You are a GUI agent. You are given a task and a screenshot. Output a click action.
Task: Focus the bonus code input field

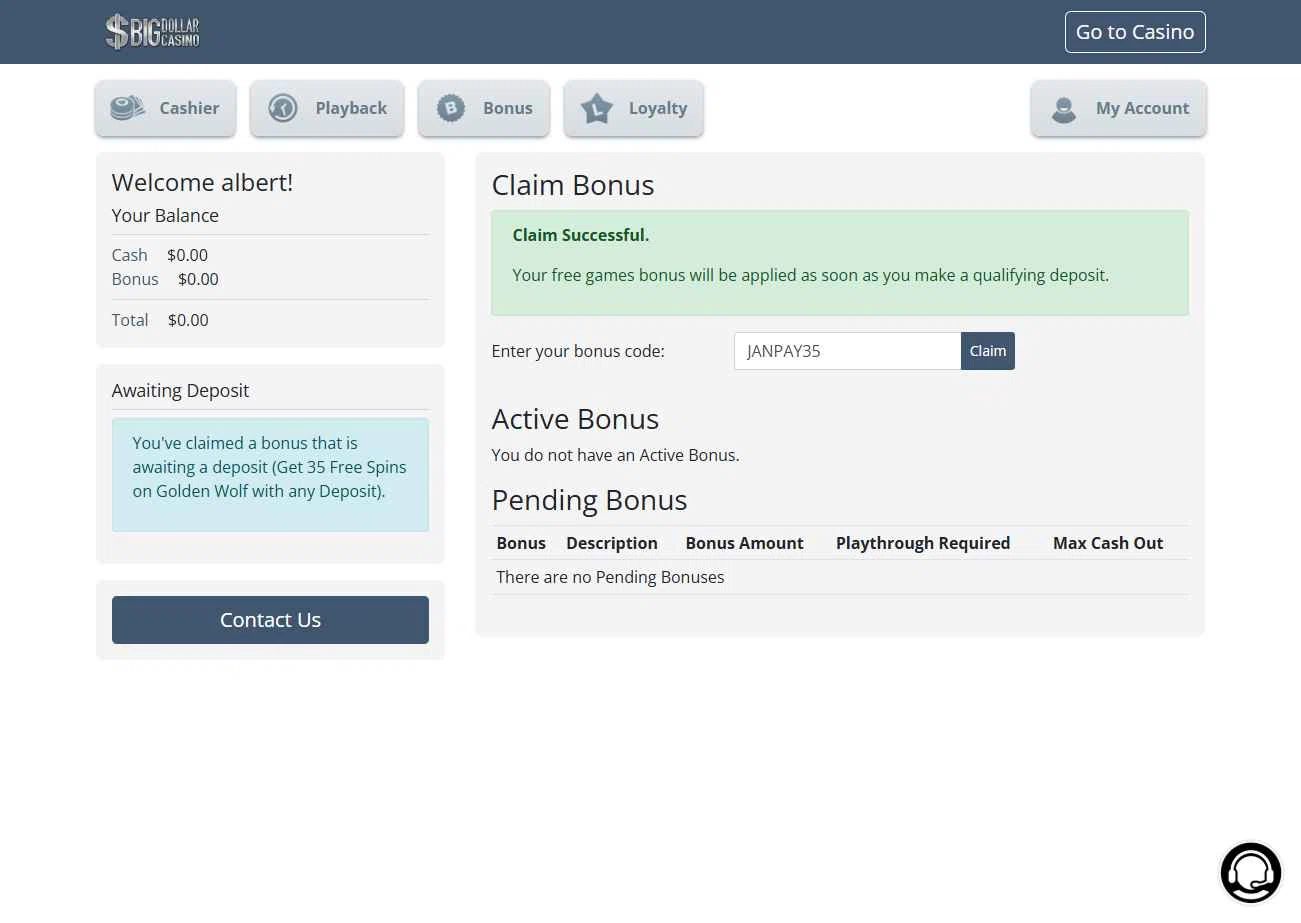click(847, 351)
